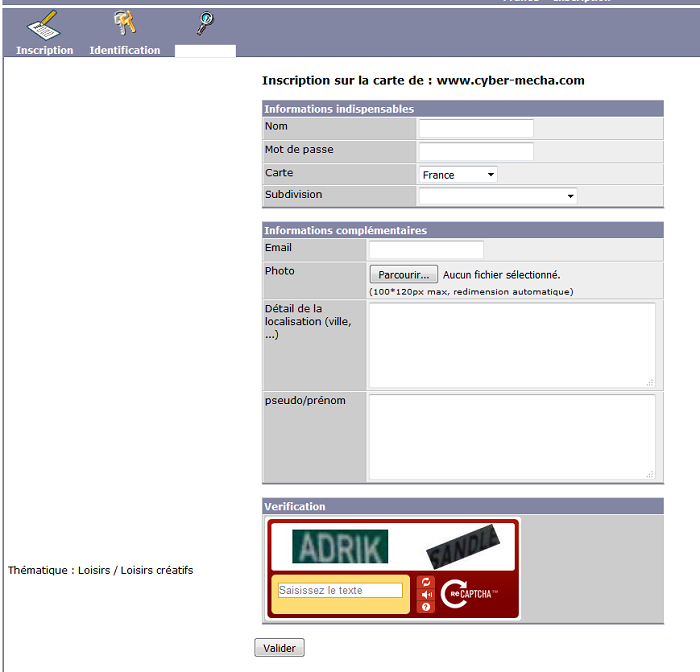
Task: Click in the pseudo/prénom textarea
Action: point(512,437)
